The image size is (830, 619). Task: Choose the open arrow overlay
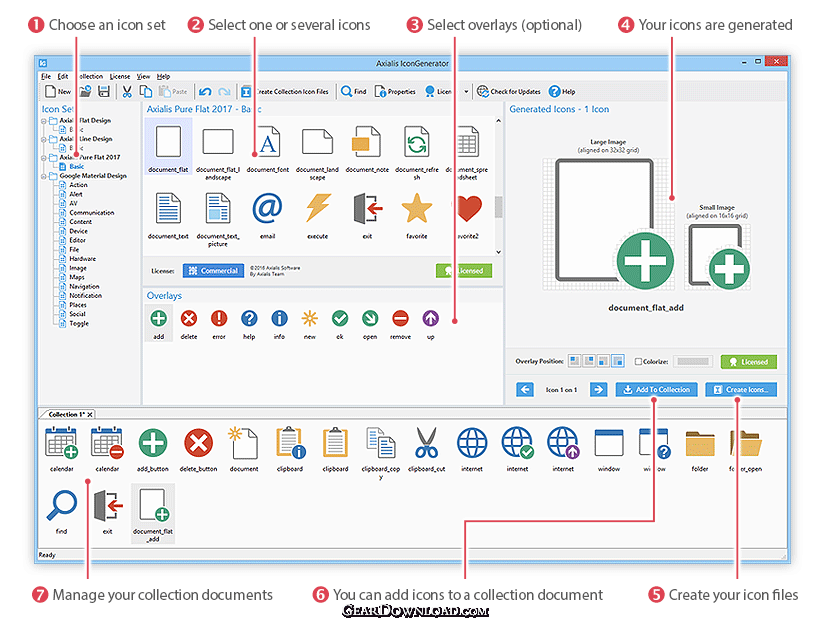point(370,324)
